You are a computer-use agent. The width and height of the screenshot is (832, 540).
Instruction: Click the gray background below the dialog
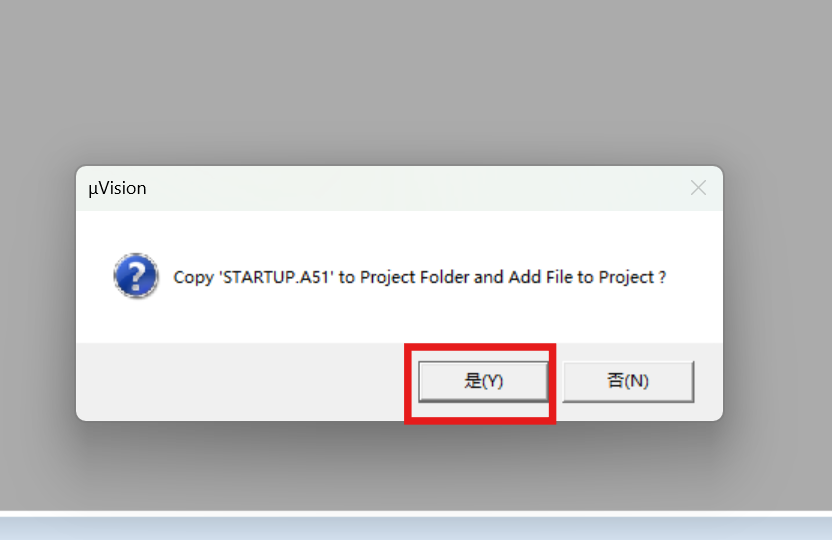(416, 467)
